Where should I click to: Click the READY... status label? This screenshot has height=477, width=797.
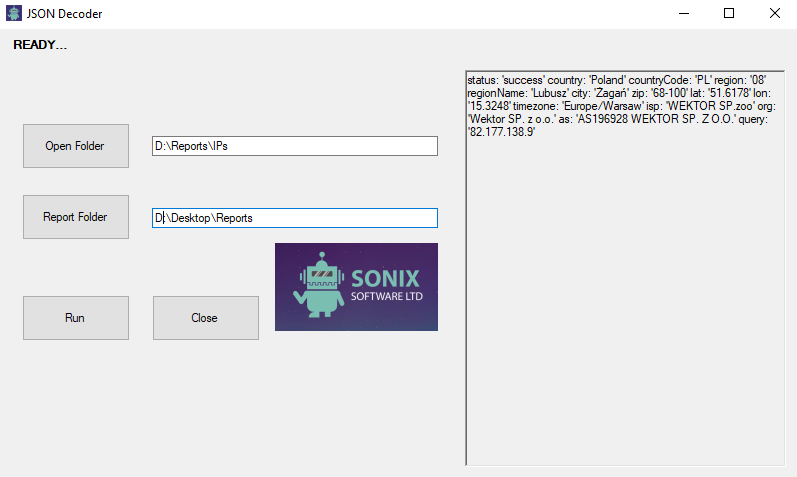click(40, 45)
